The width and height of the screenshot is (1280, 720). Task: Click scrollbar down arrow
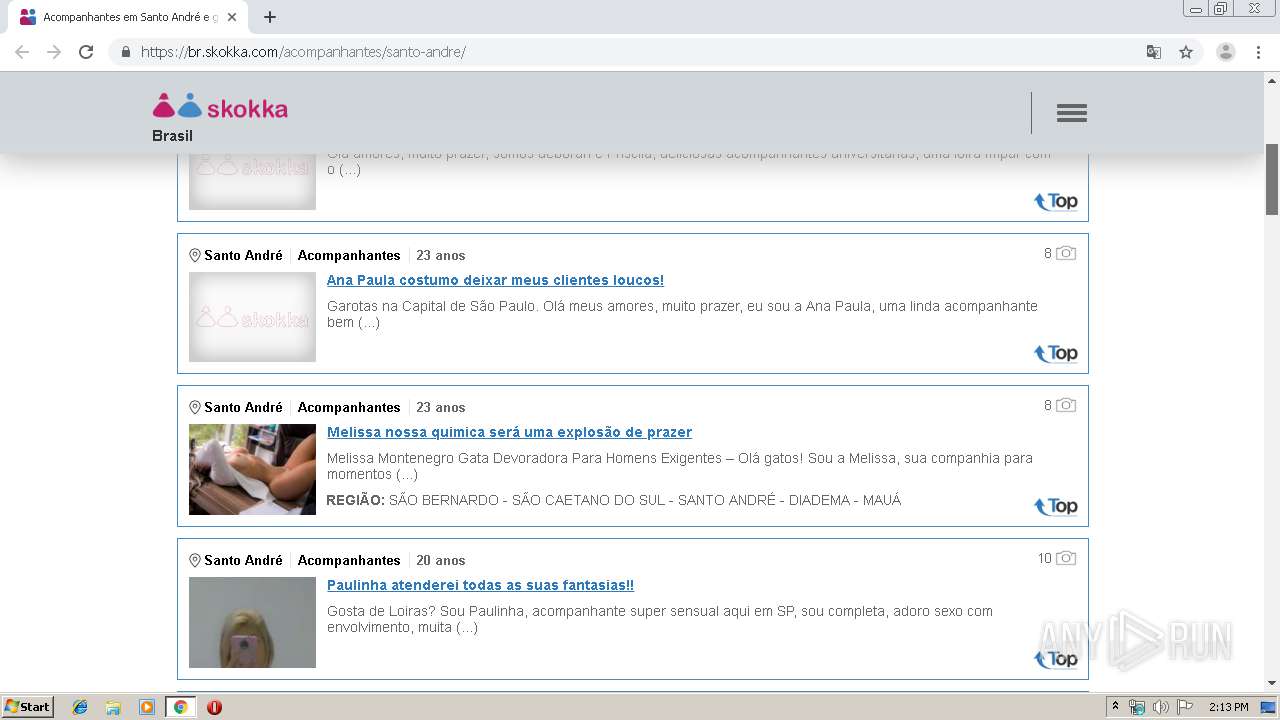tap(1272, 683)
